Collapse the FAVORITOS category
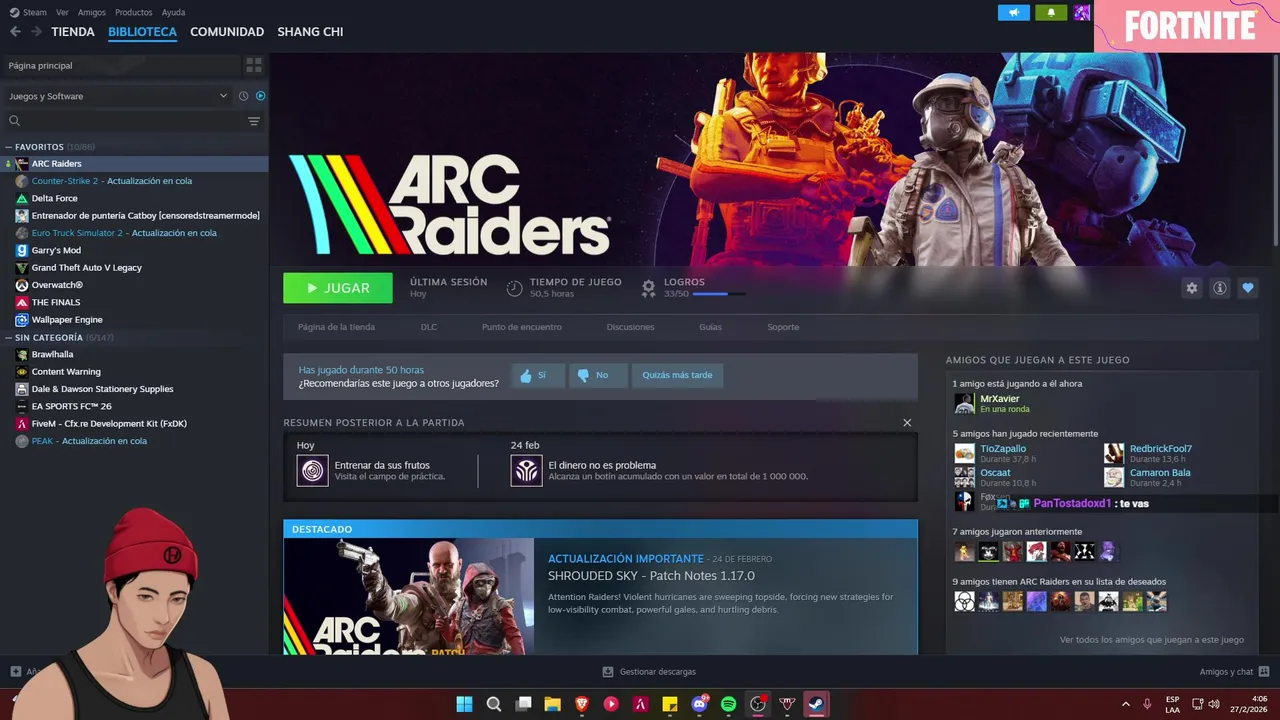Viewport: 1280px width, 720px height. tap(9, 147)
